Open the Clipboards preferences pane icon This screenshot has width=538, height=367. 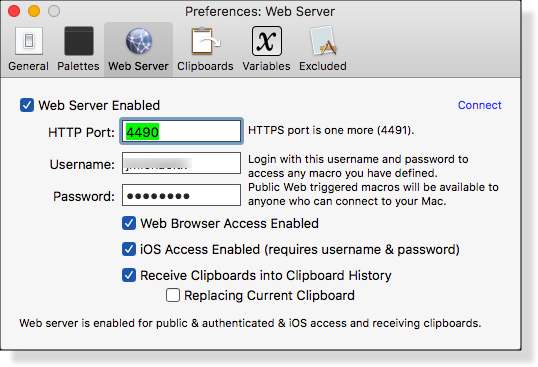click(x=205, y=41)
